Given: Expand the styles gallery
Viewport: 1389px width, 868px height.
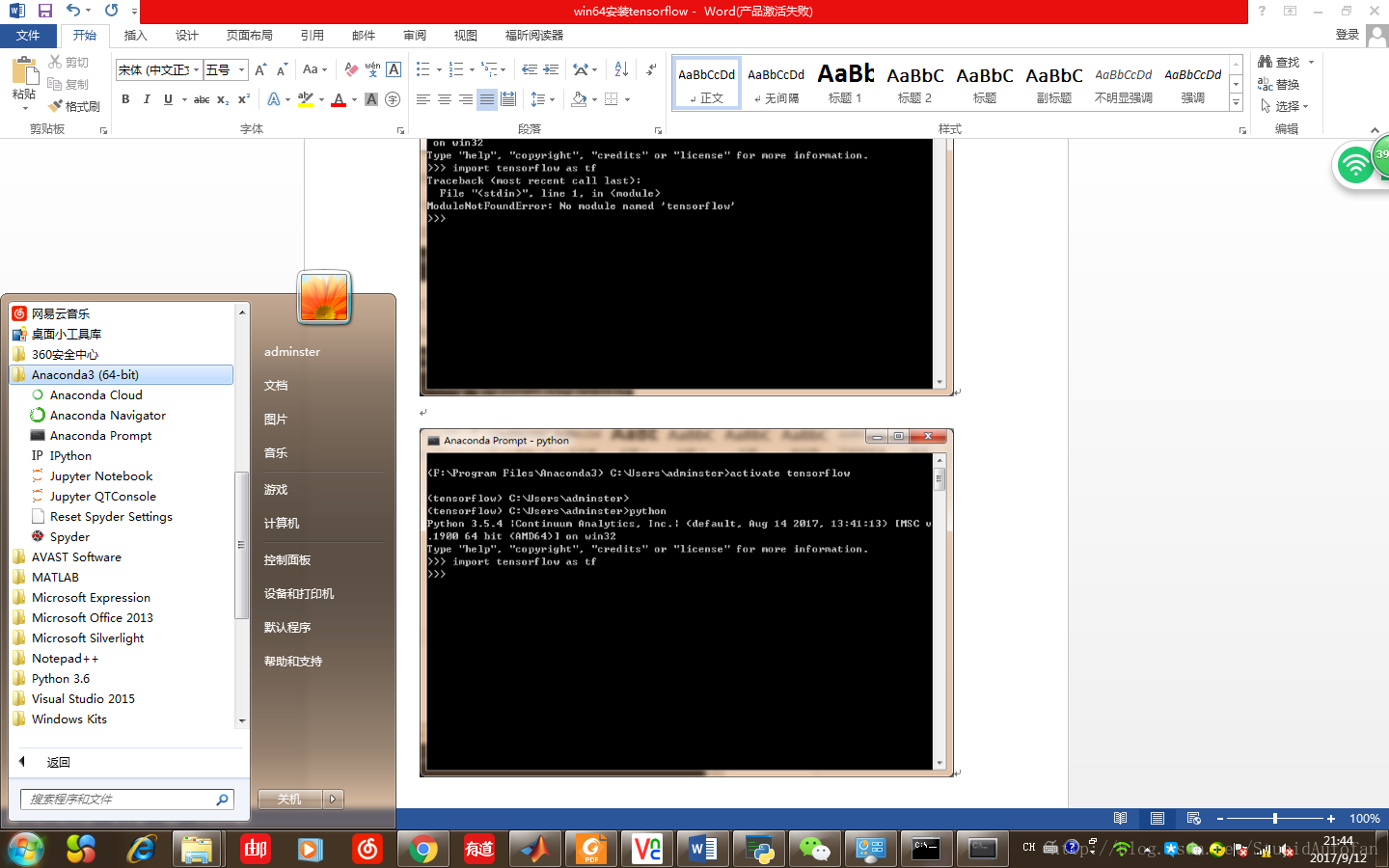Looking at the screenshot, I should (x=1236, y=102).
